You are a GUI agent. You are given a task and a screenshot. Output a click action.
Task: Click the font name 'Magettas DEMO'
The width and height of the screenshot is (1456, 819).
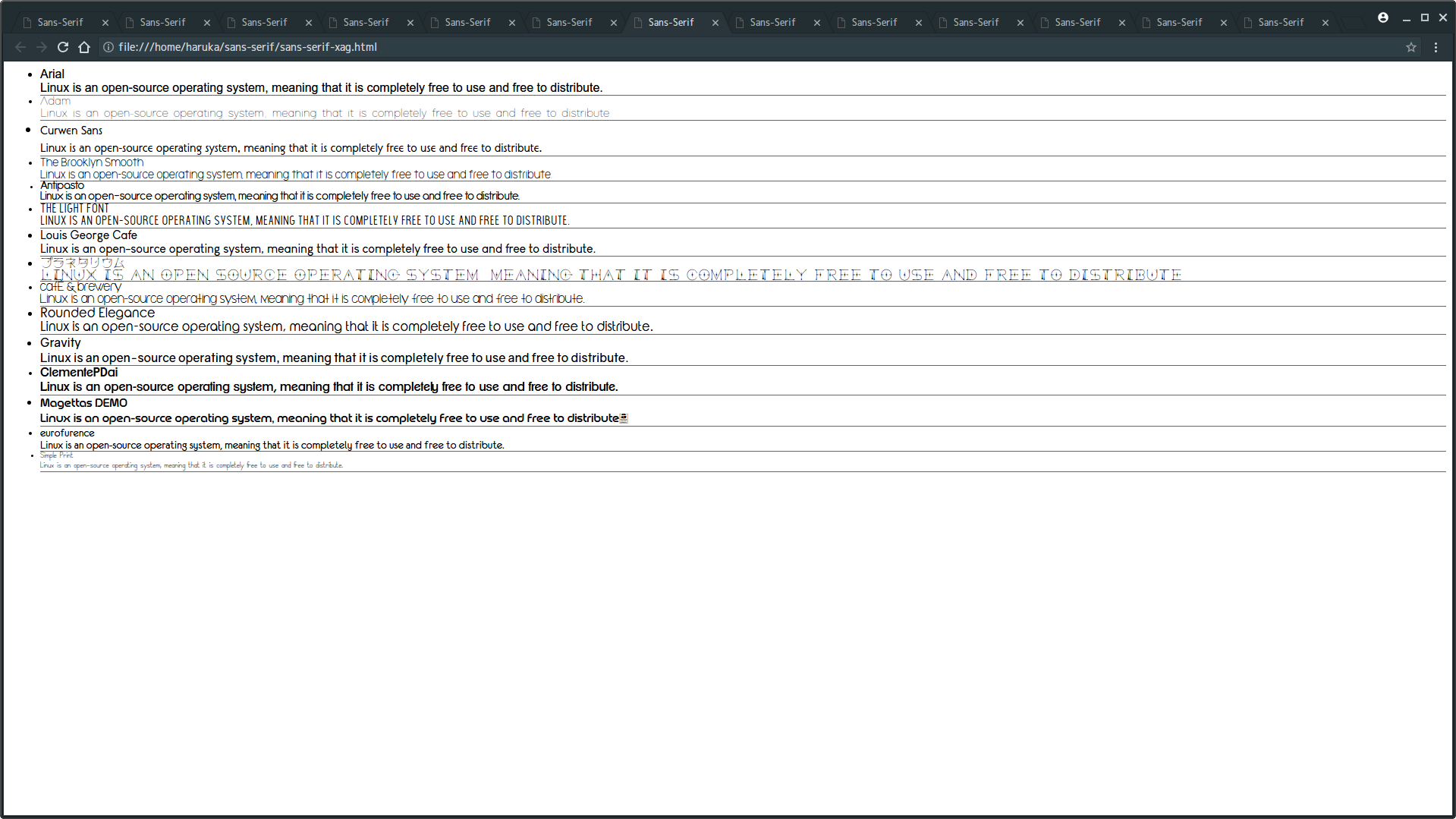pos(83,403)
